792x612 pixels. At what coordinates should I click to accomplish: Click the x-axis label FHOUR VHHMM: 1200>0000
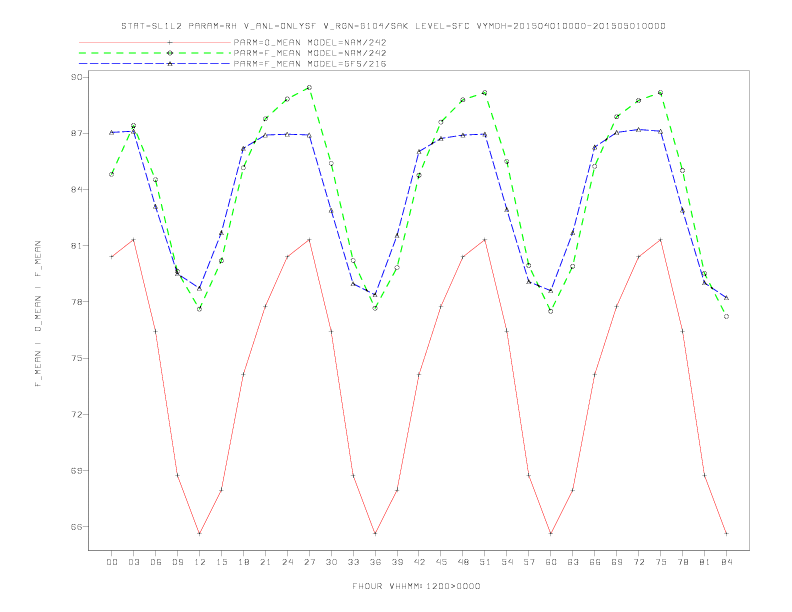pyautogui.click(x=416, y=586)
